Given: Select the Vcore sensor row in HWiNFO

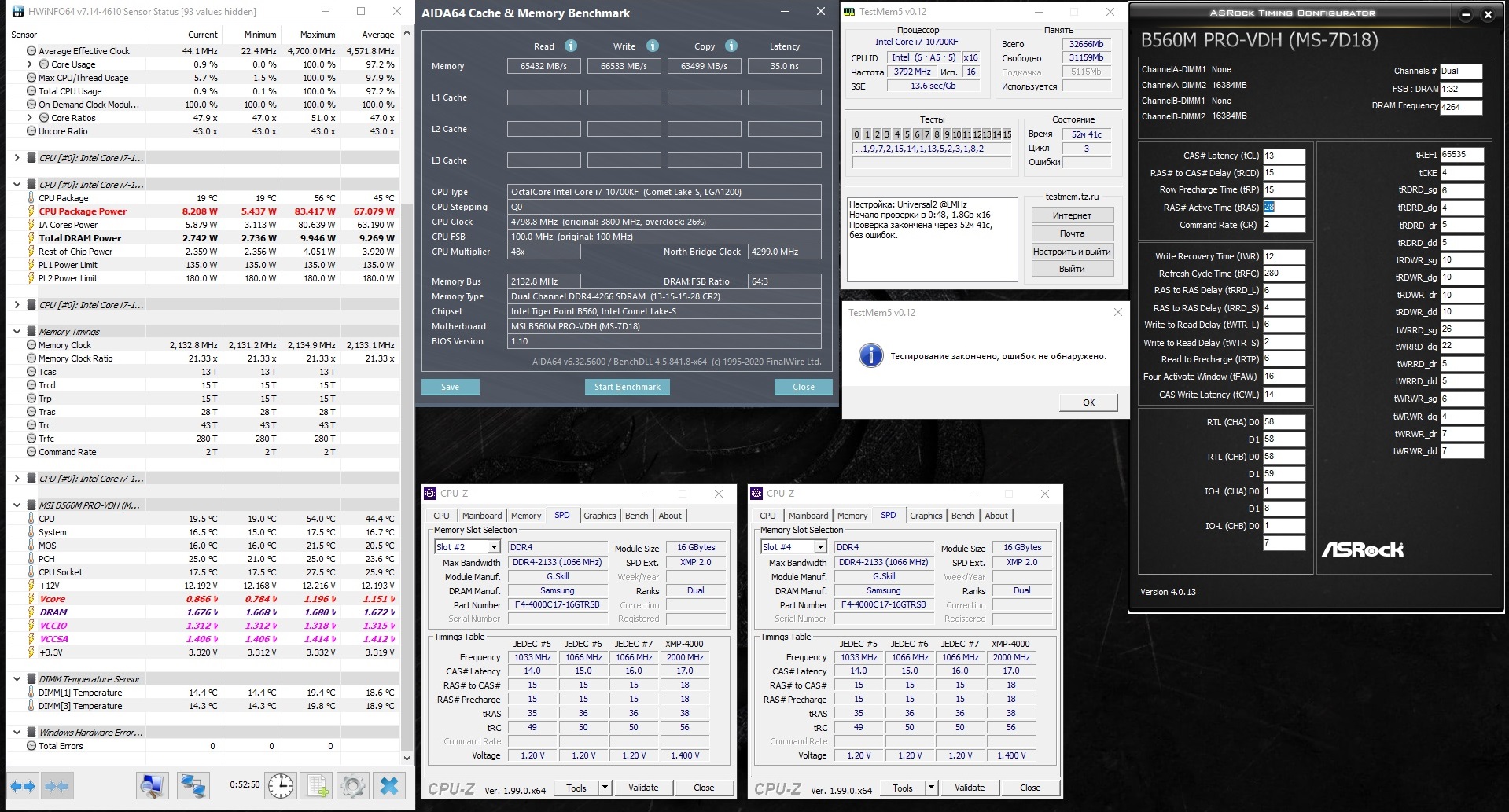Looking at the screenshot, I should [203, 599].
